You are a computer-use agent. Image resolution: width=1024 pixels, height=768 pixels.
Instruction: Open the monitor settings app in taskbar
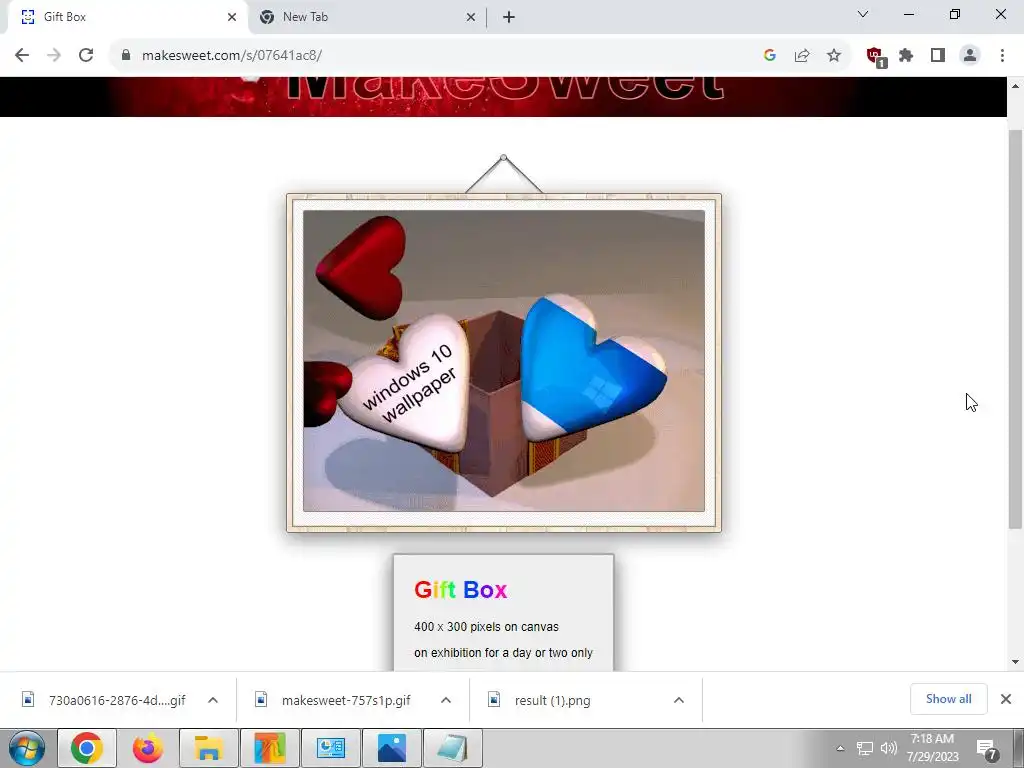tap(331, 748)
